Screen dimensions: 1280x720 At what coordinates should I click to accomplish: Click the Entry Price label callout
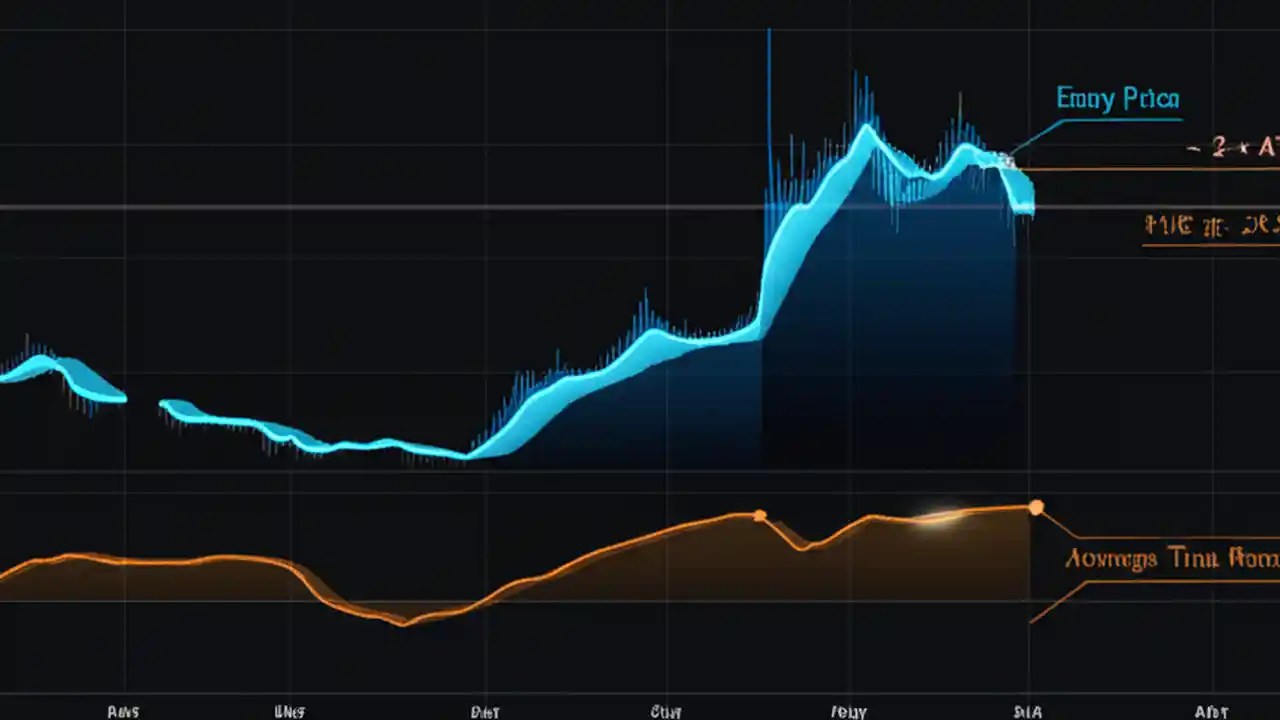click(1116, 98)
